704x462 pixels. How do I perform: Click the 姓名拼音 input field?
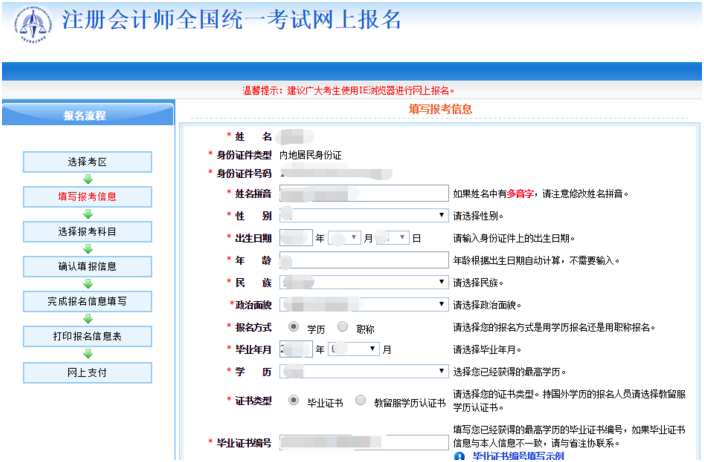coord(364,193)
